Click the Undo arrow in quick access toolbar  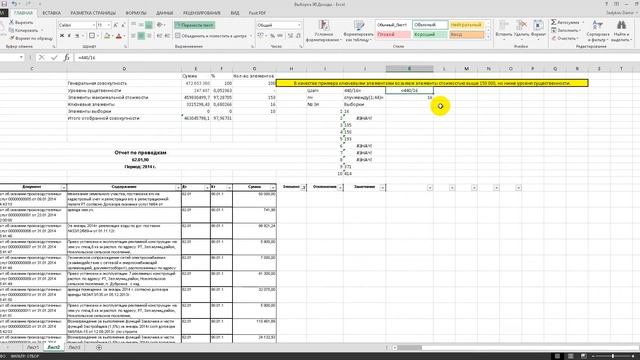14,4
